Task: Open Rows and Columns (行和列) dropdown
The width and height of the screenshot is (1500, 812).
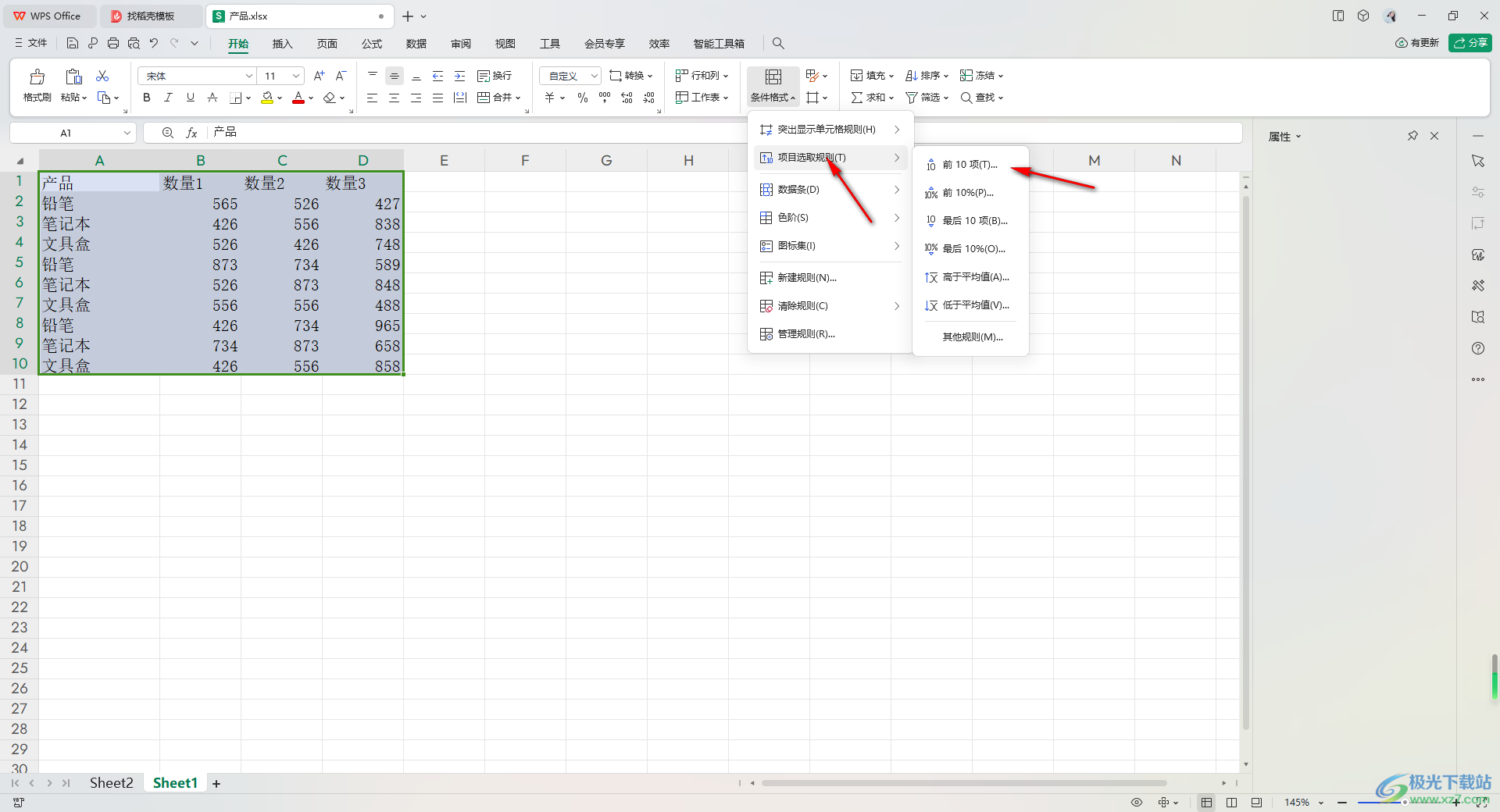Action: tap(702, 76)
